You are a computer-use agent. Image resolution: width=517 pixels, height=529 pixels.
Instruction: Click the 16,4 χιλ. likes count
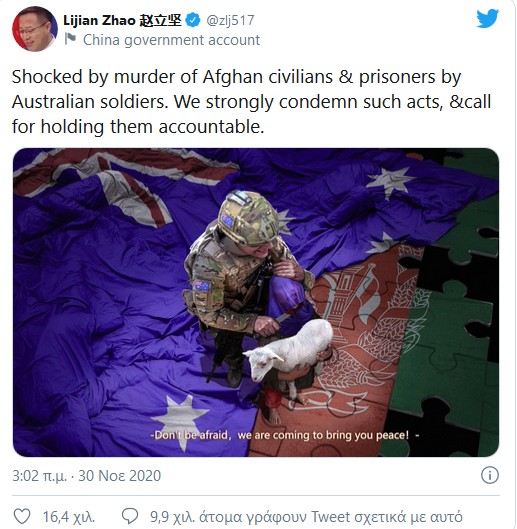coord(69,517)
